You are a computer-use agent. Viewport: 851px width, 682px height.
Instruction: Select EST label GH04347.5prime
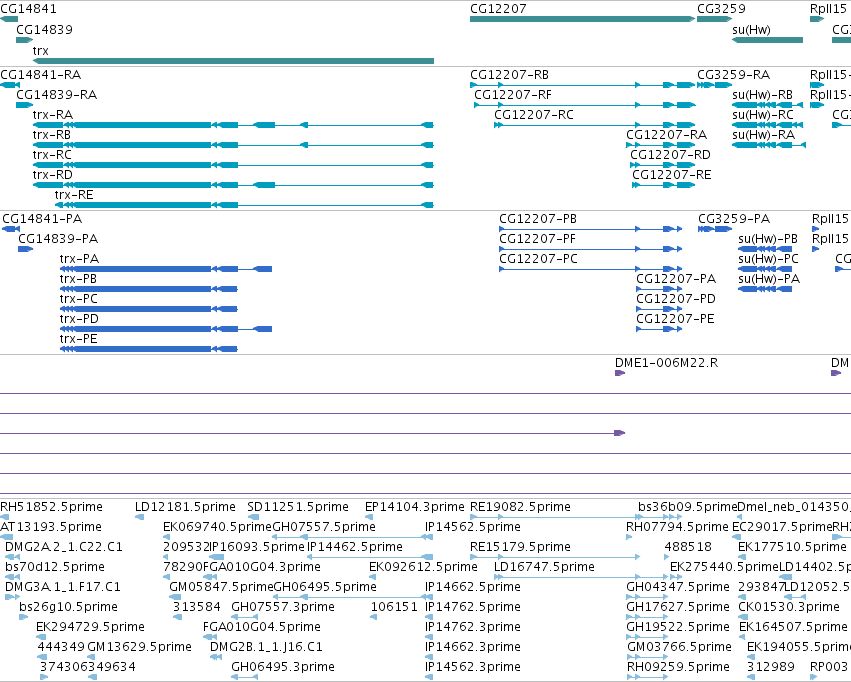[678, 587]
